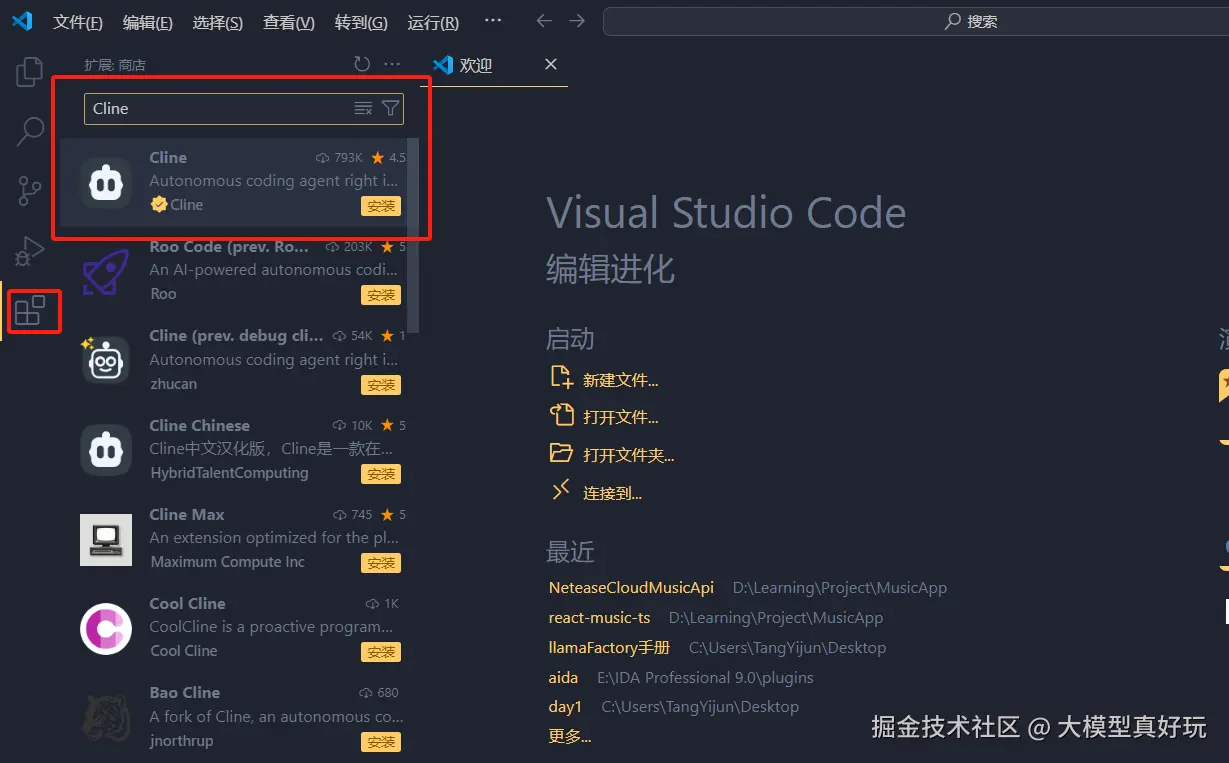Screen dimensions: 1229x763
Task: Select Cline Chinese extension title
Action: 199,425
